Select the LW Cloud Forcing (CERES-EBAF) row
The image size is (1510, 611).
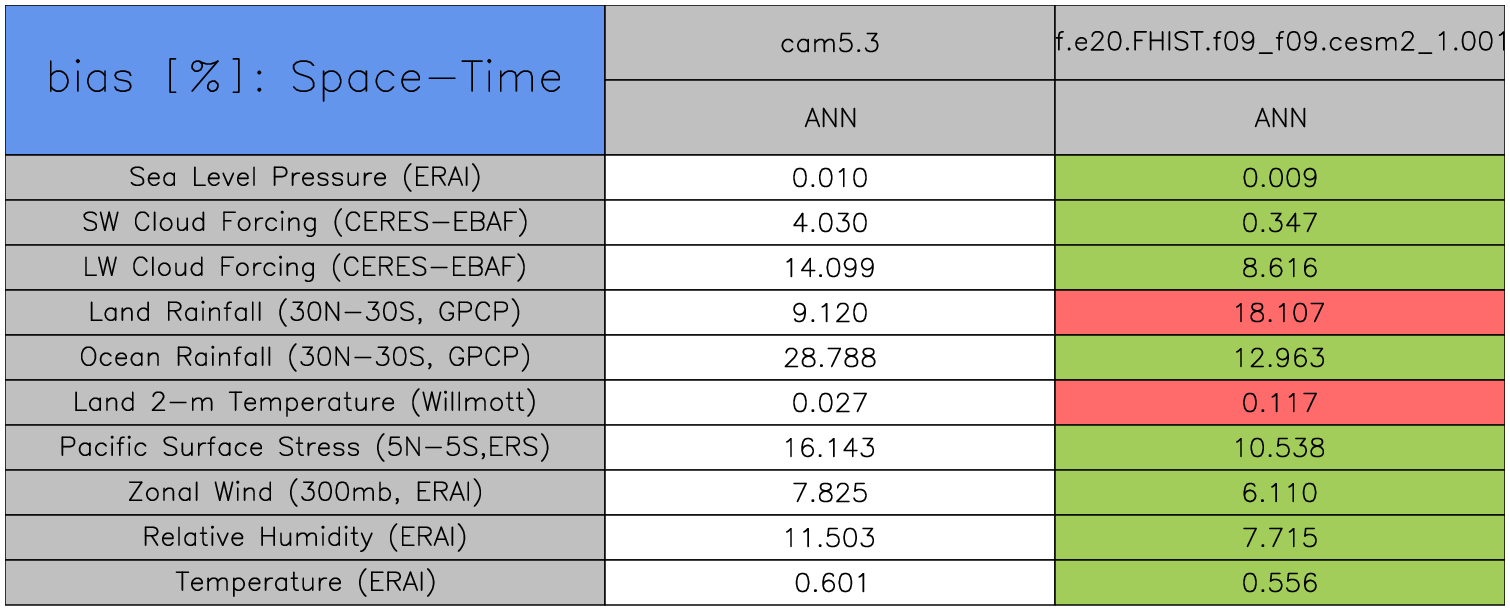[305, 267]
